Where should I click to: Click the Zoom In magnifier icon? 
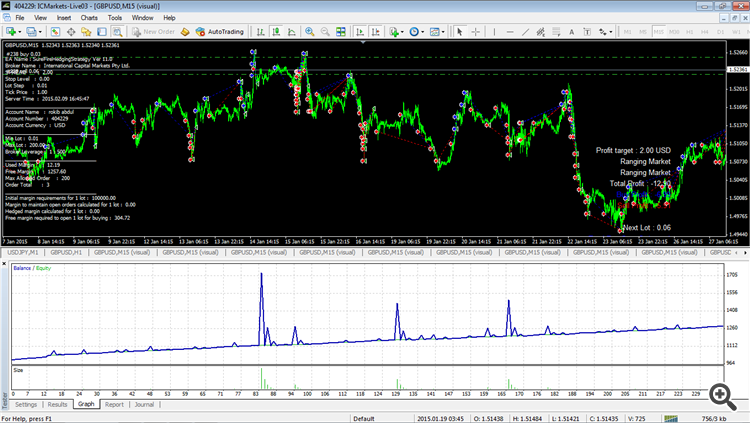point(309,32)
